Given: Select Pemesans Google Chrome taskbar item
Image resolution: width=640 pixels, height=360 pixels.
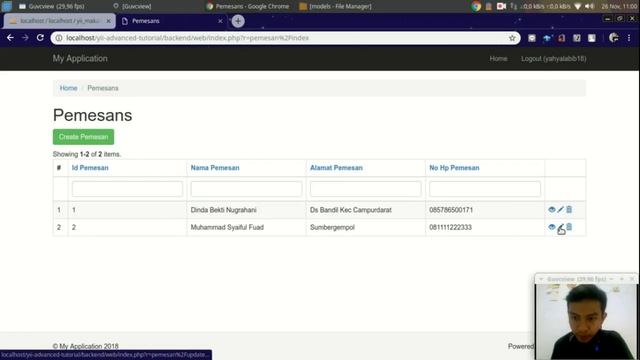Looking at the screenshot, I should (247, 6).
